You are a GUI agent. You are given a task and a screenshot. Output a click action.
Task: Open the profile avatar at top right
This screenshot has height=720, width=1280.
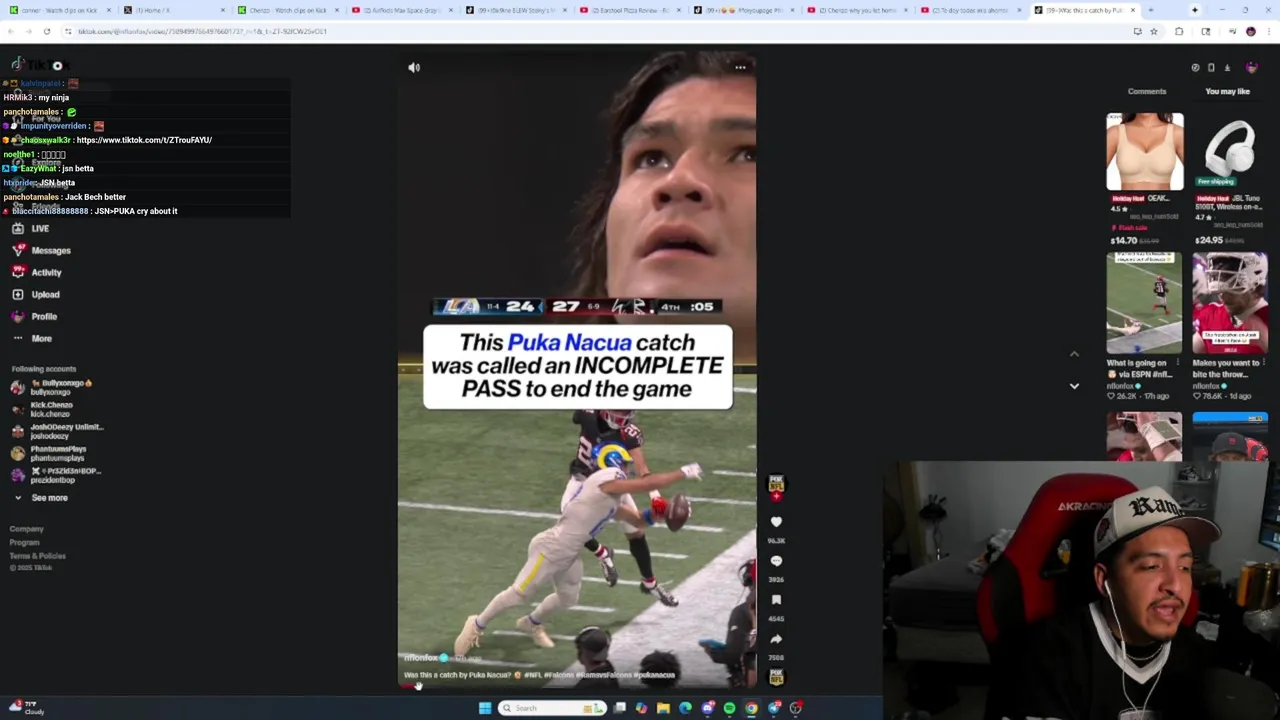[1252, 67]
